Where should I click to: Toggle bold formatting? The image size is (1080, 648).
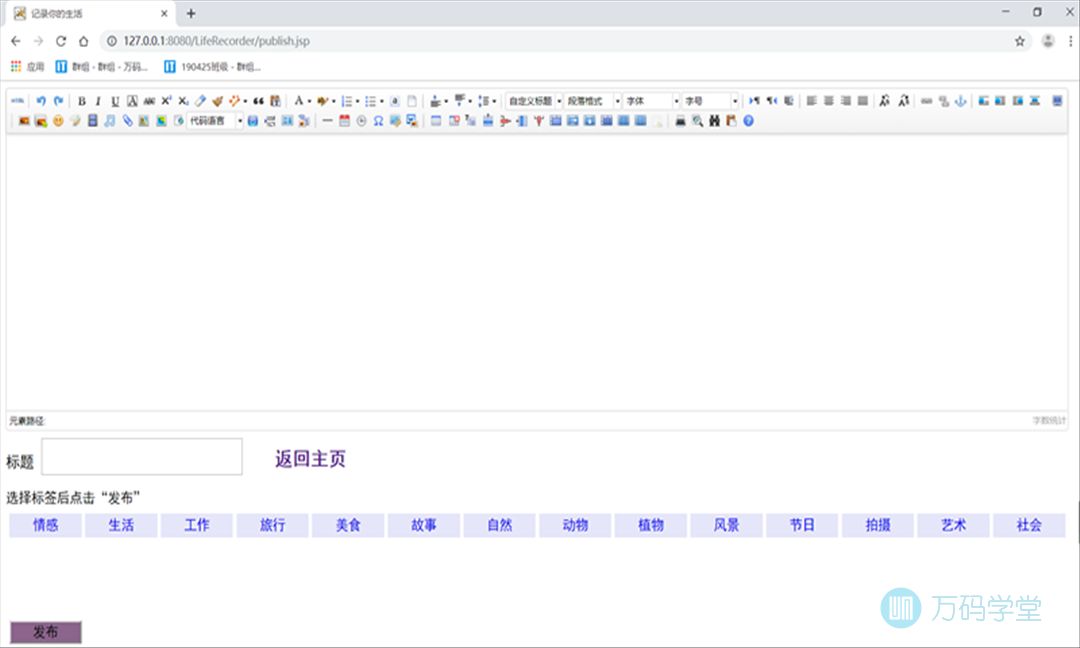[x=81, y=101]
